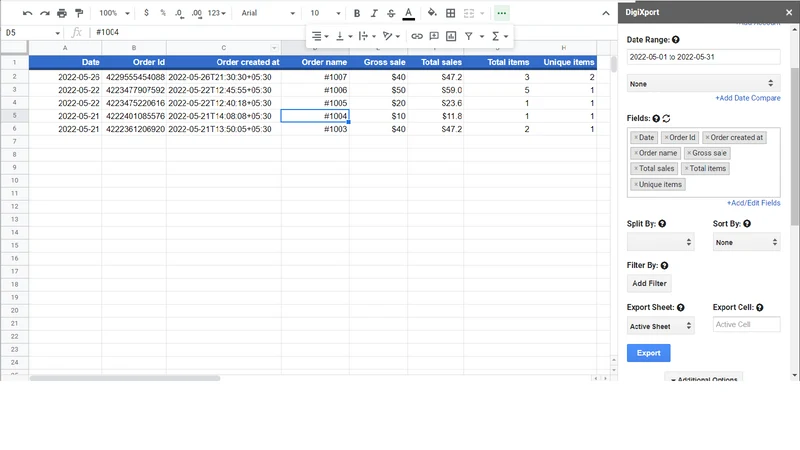Toggle bold formatting
Image resolution: width=800 pixels, height=450 pixels.
tap(357, 13)
